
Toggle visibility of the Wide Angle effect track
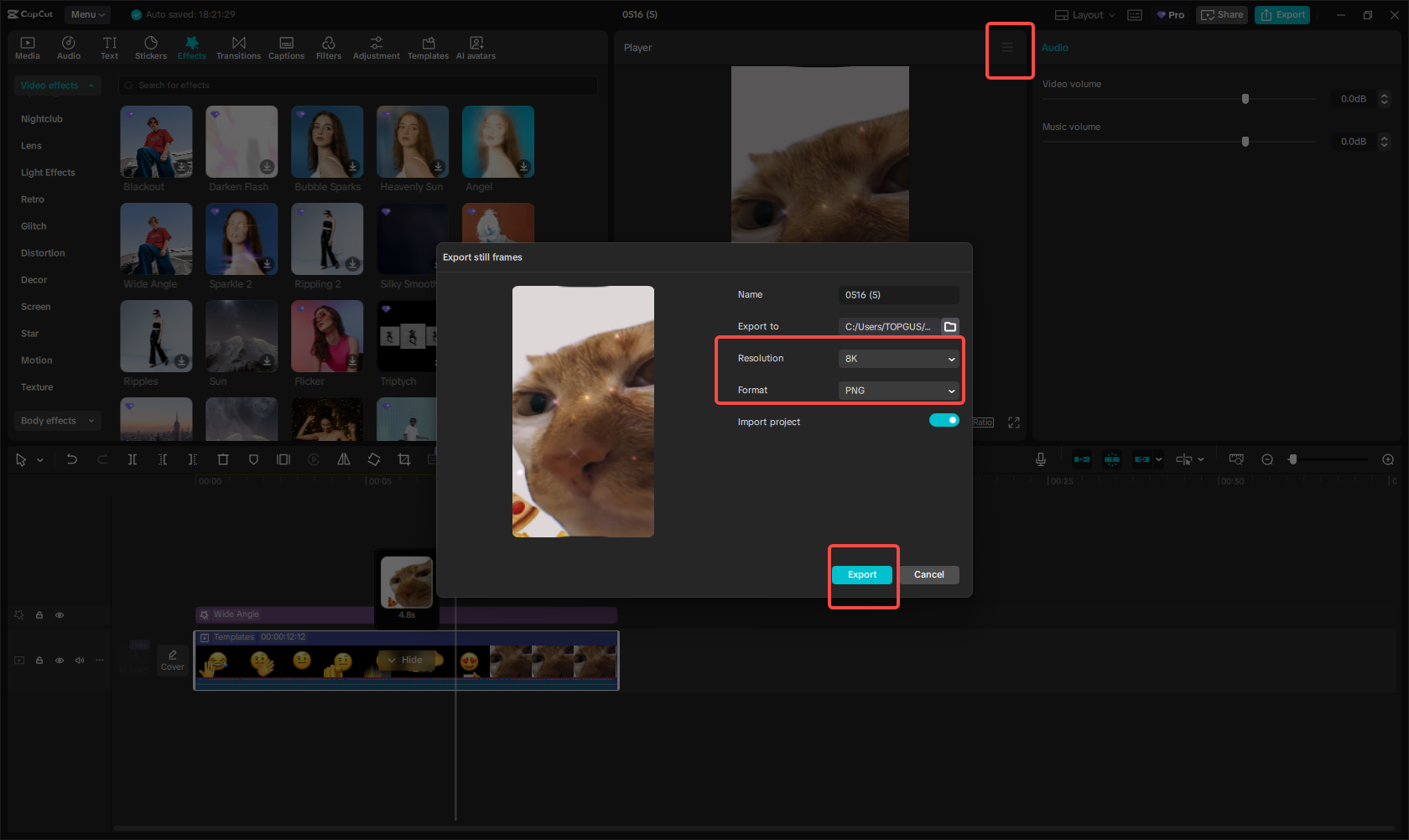coord(60,615)
